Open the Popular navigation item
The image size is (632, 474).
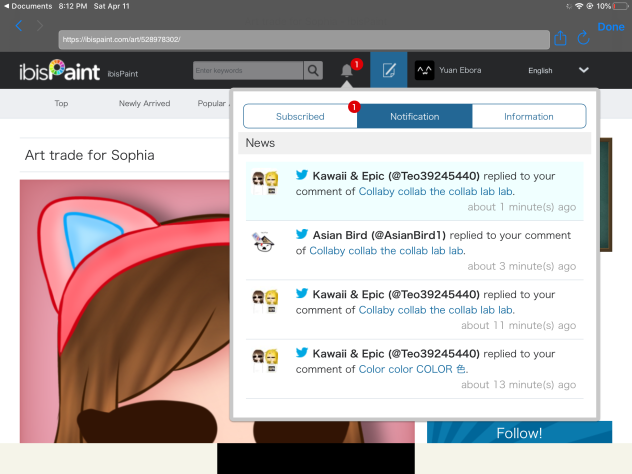pos(212,104)
